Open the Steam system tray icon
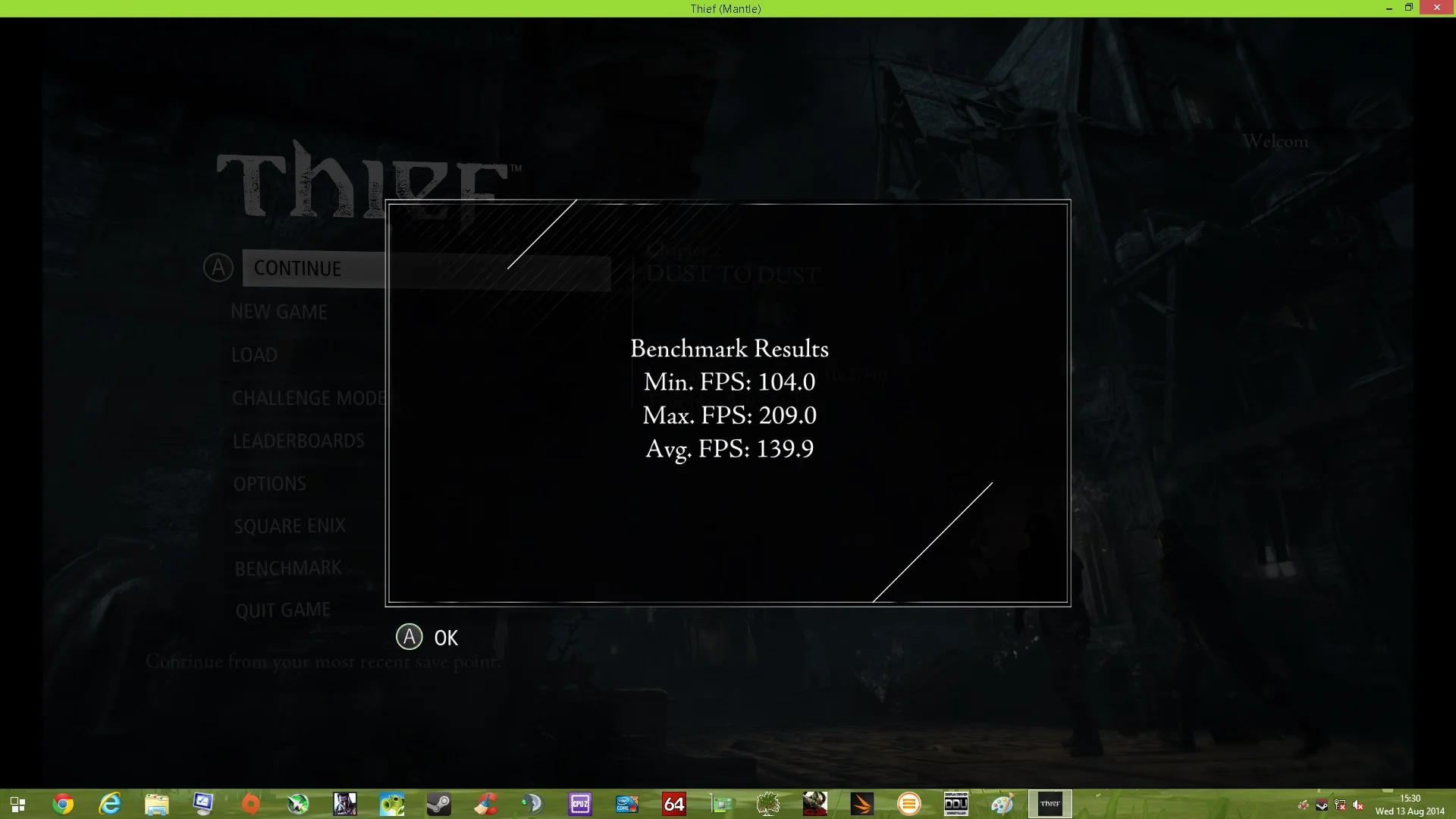The image size is (1456, 819). pos(1322,805)
